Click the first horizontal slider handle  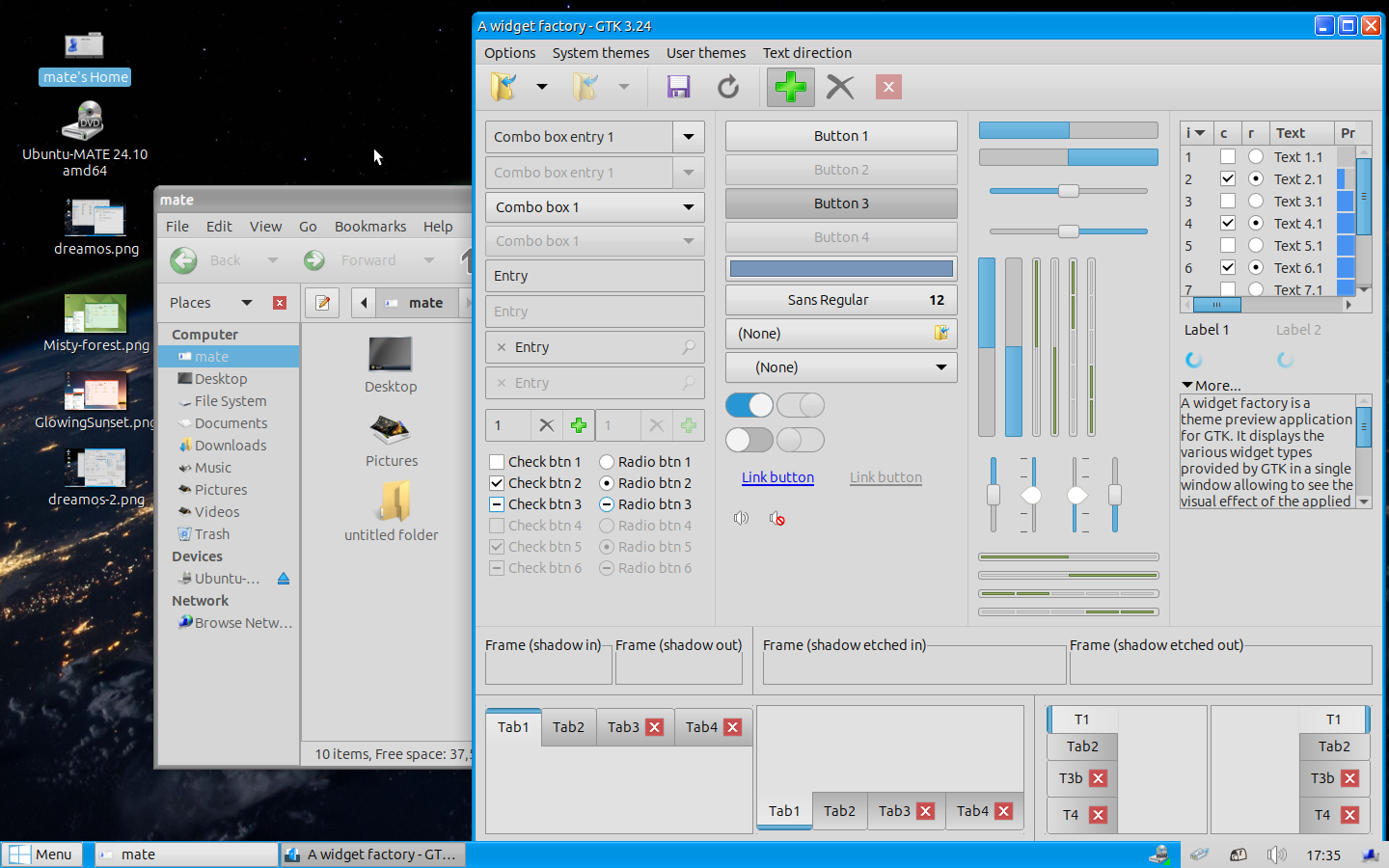tap(1069, 191)
